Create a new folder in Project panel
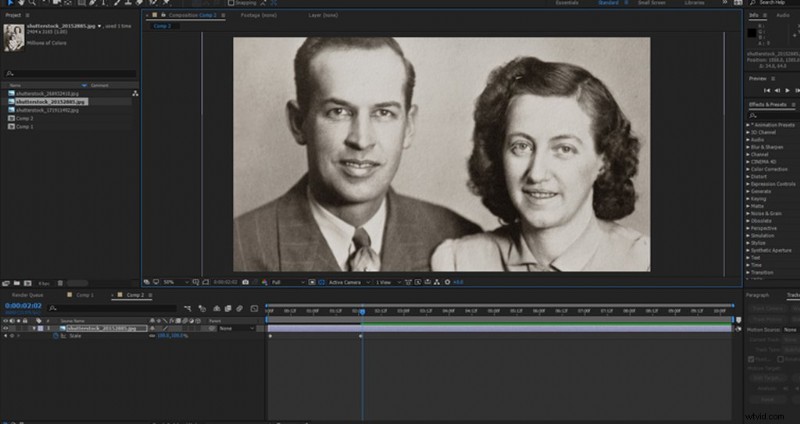Screen dimensions: 800x424 (x=17, y=283)
